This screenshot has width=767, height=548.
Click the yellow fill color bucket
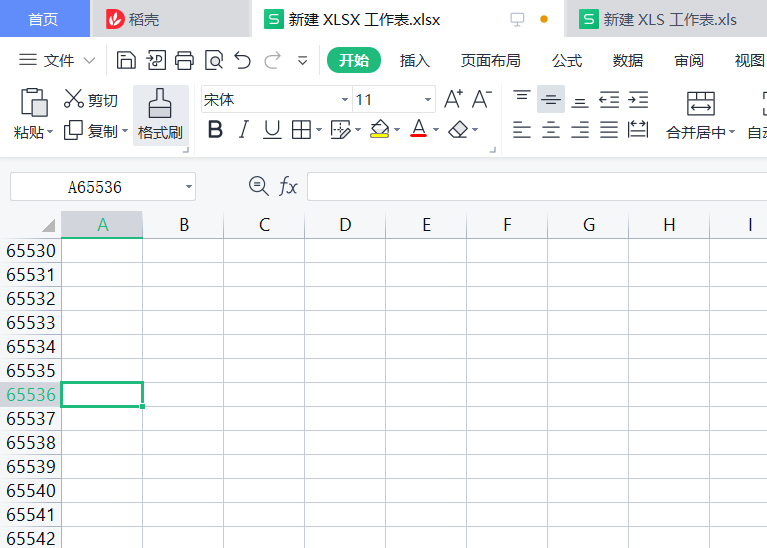[x=379, y=130]
